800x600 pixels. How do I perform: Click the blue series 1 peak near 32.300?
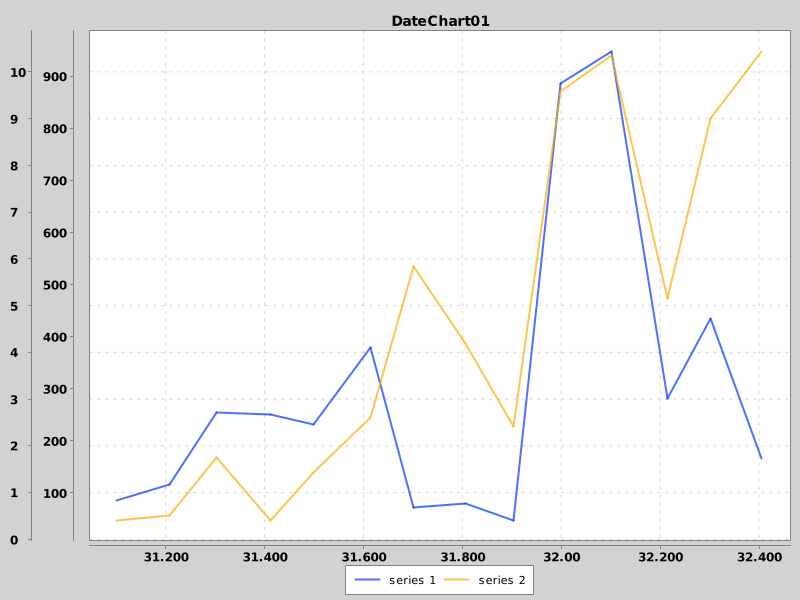[x=710, y=318]
